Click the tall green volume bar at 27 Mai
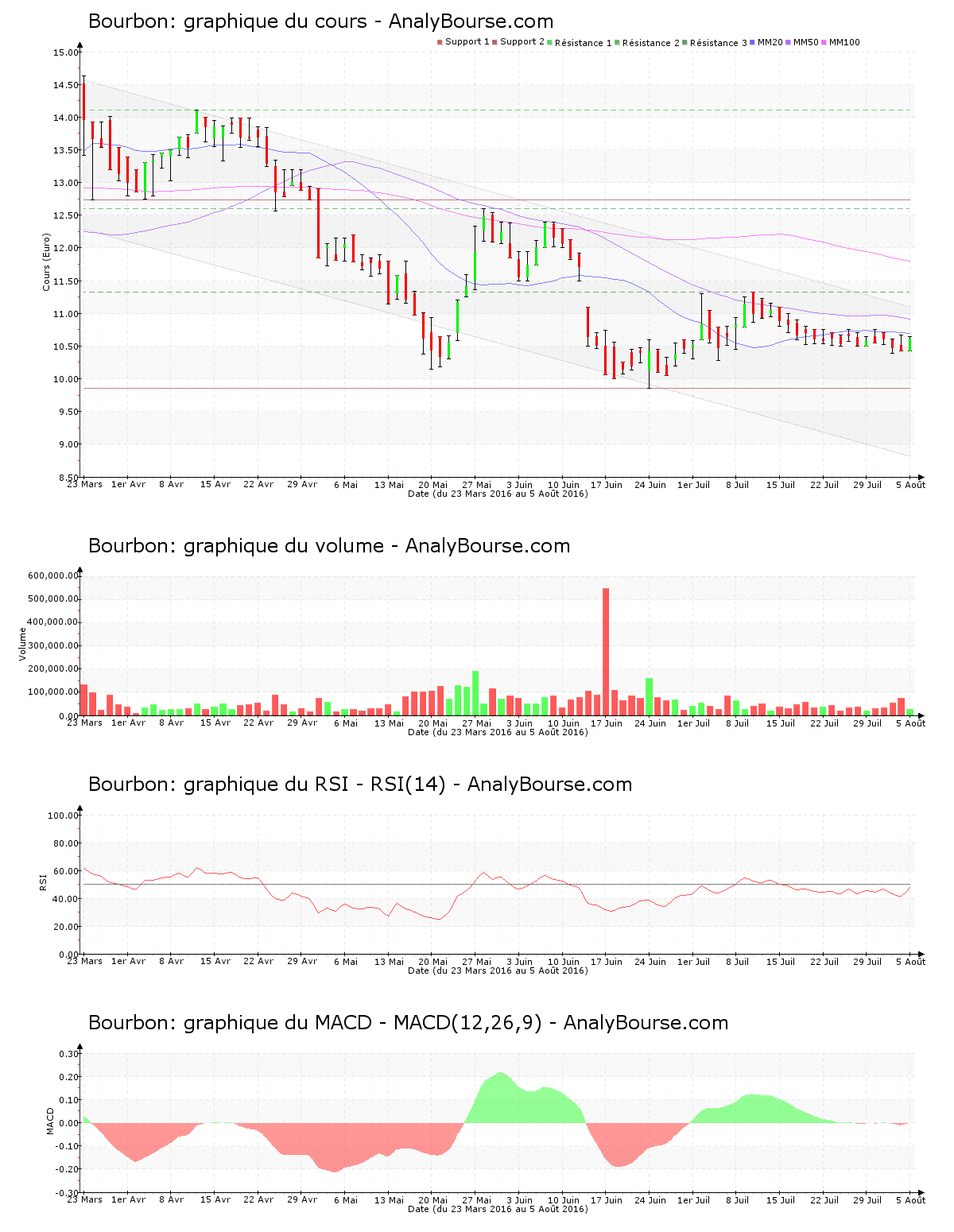This screenshot has height=1232, width=954. tap(475, 693)
